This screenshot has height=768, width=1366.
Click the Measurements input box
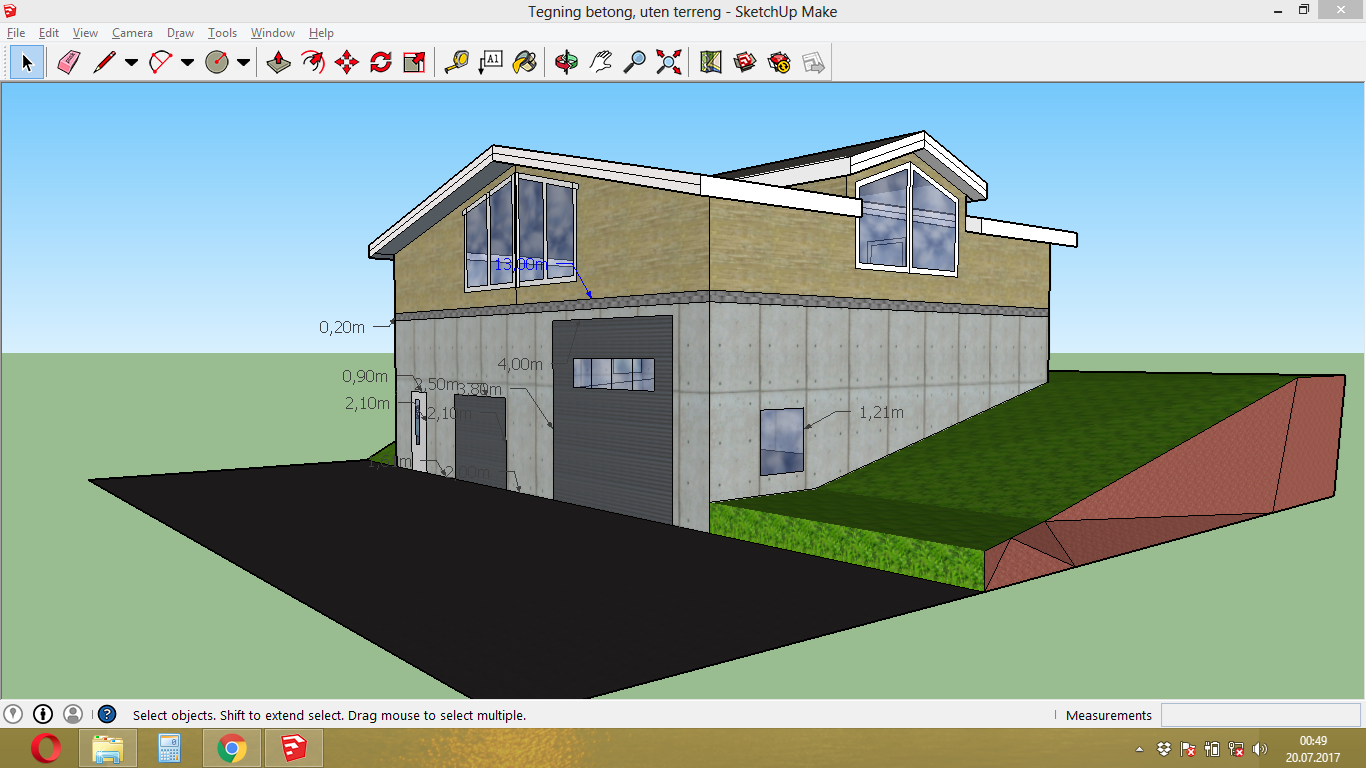pyautogui.click(x=1260, y=715)
